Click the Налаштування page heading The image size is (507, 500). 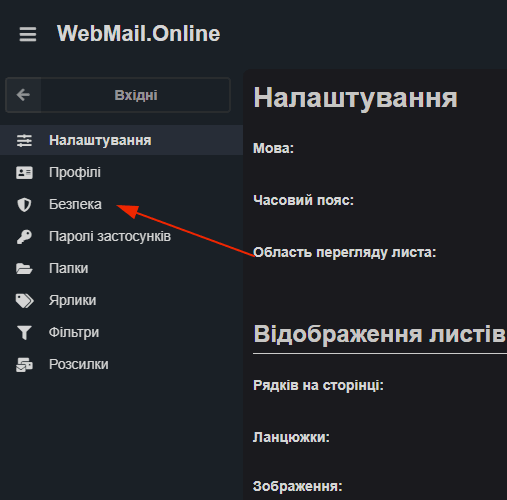[355, 98]
